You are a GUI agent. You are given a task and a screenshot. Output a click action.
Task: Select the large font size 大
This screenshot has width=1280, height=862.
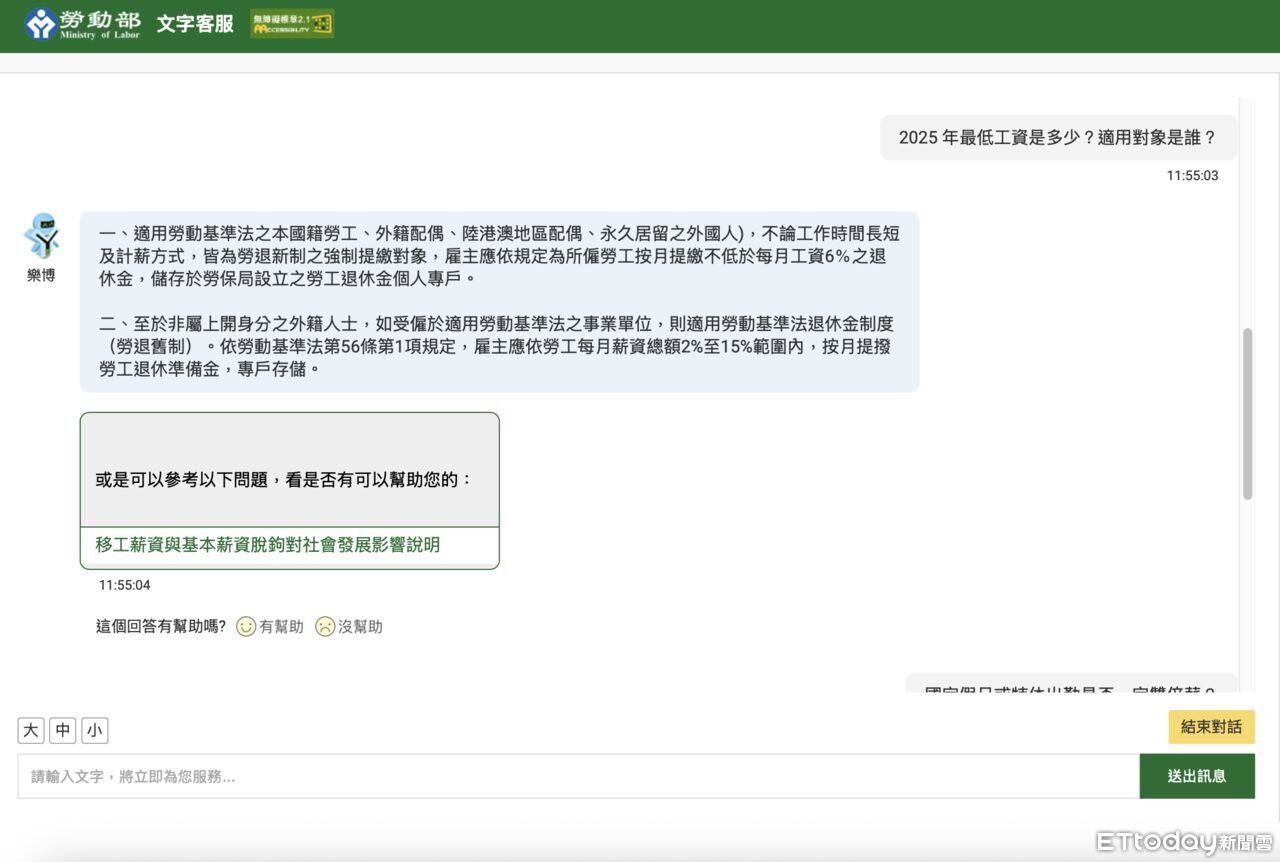tap(31, 731)
